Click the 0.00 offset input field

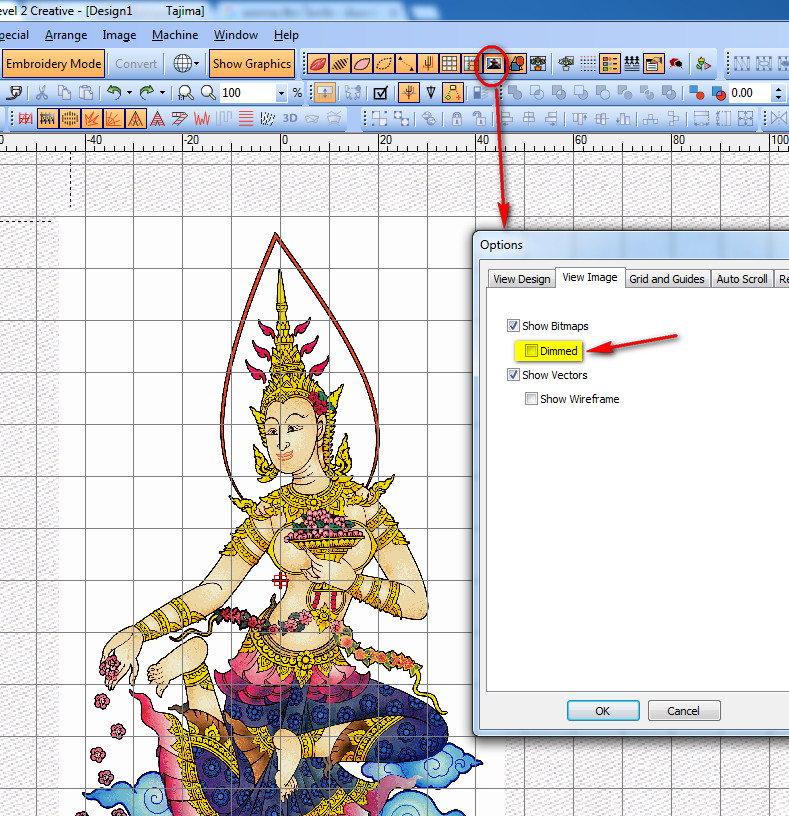750,93
